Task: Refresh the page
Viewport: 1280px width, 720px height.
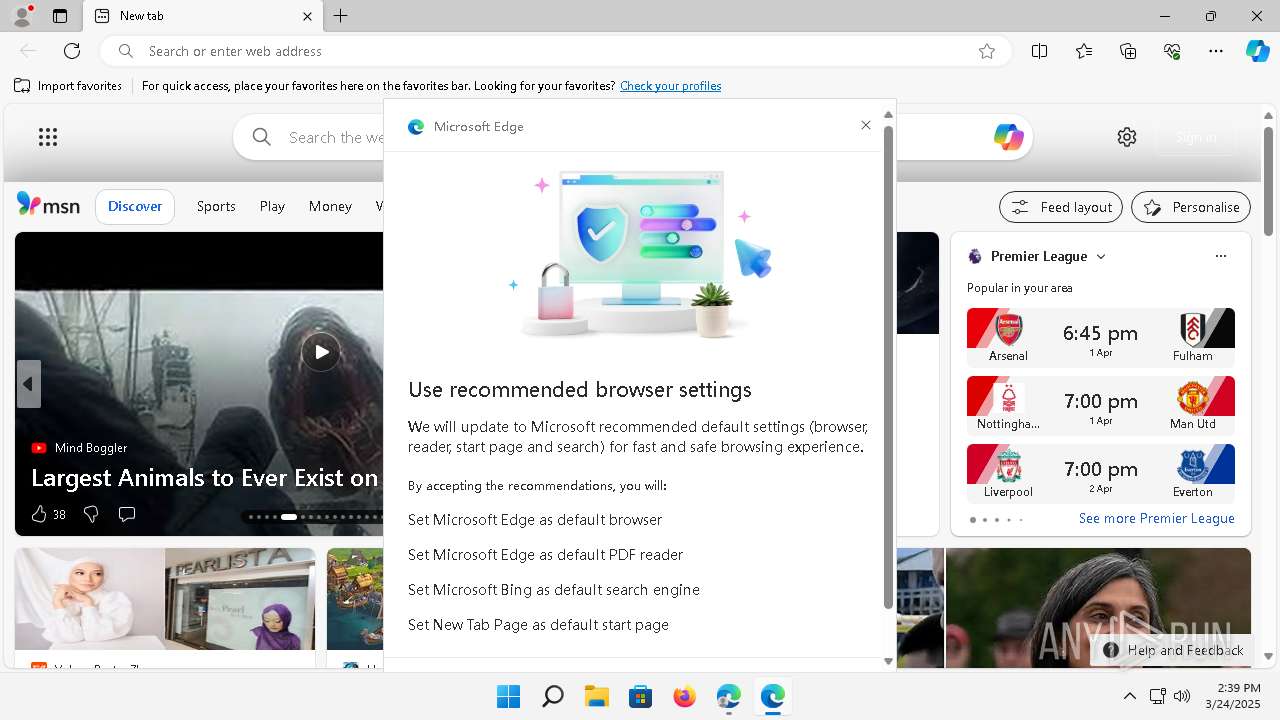Action: 72,51
